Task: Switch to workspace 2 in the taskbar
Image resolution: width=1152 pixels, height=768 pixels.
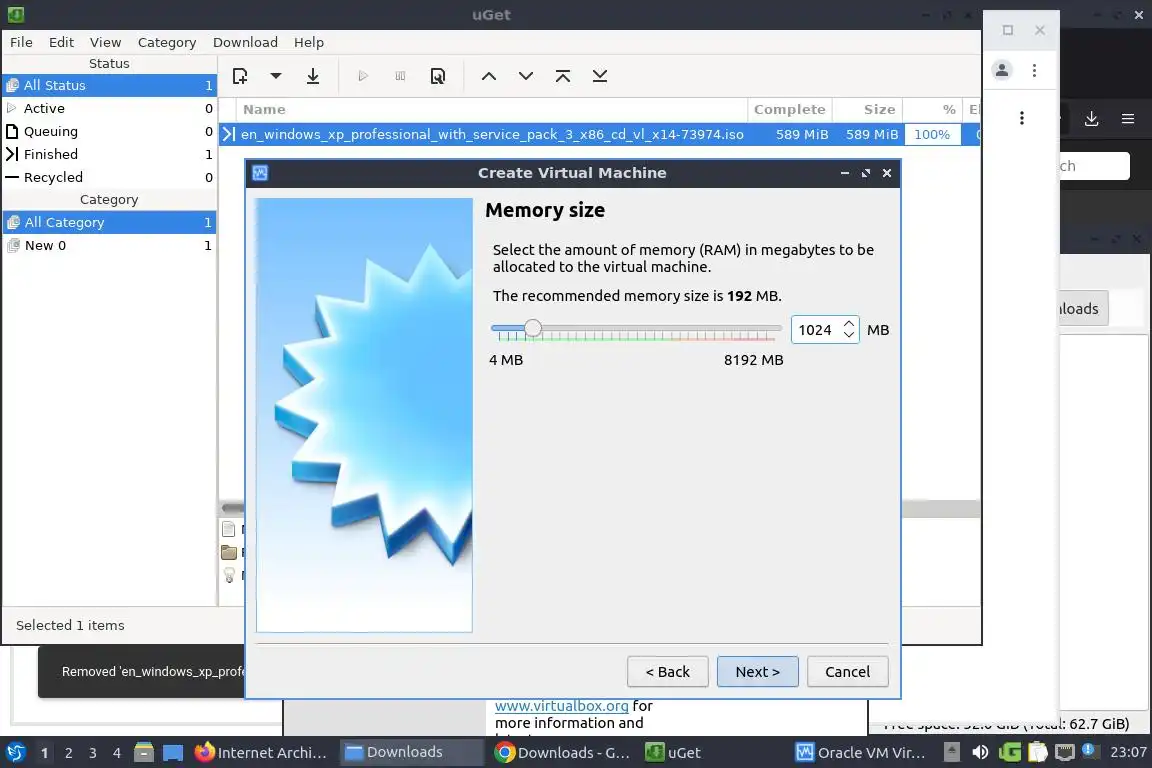Action: click(x=68, y=753)
